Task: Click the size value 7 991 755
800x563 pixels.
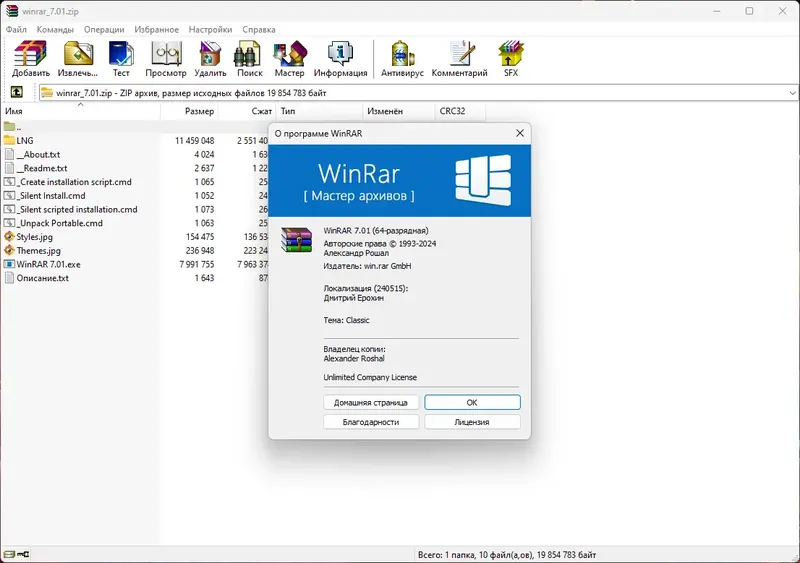Action: (196, 264)
